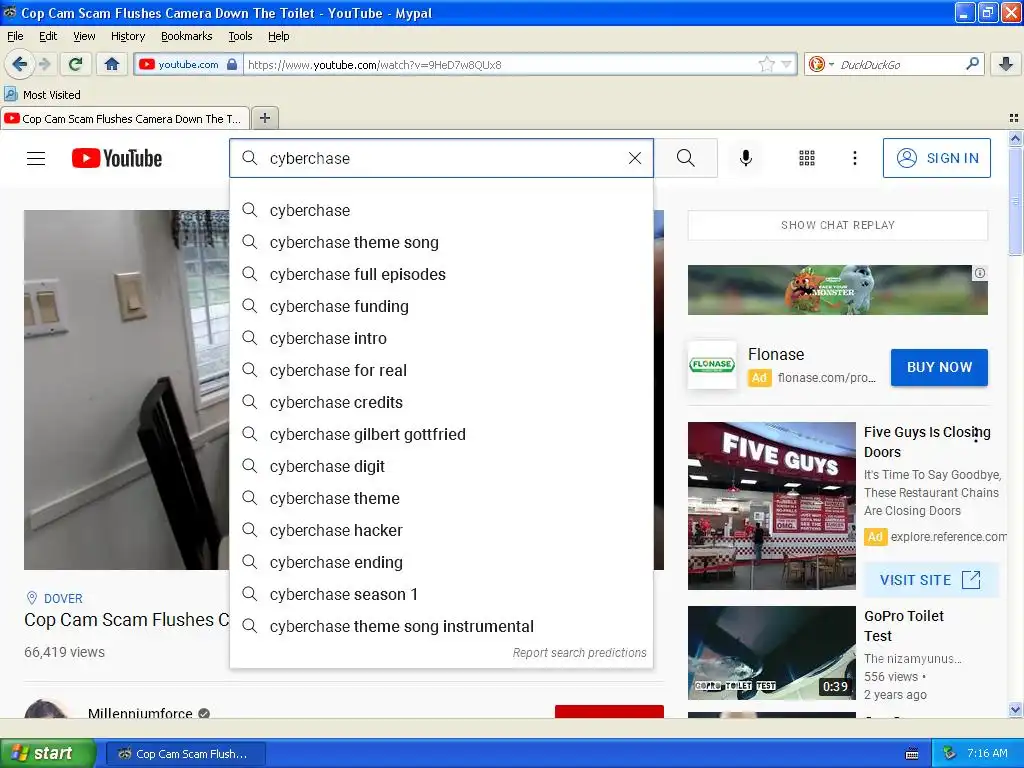Open the DuckDuckGo search engine selector
Viewport: 1024px width, 768px height.
[x=821, y=64]
